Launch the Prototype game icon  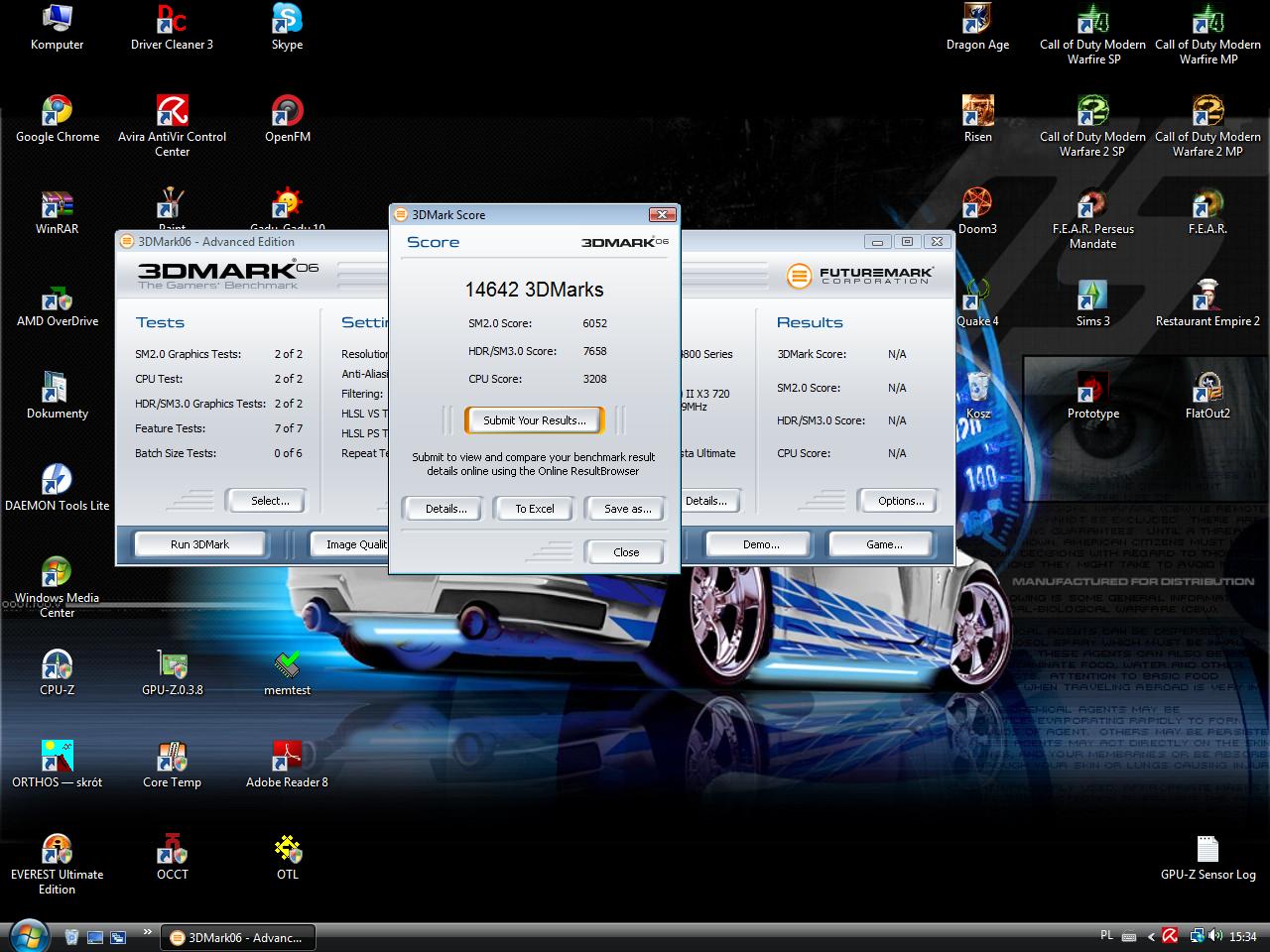coord(1092,396)
